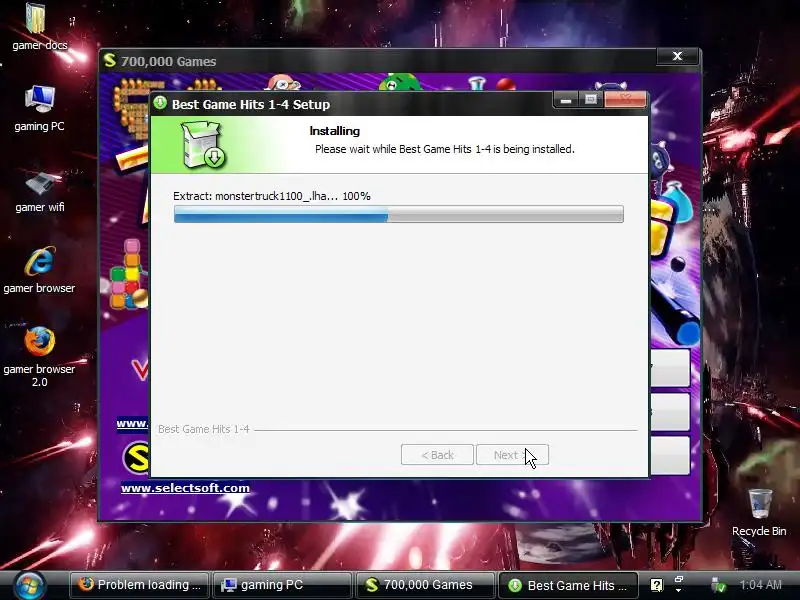Click the Installing heading text
Image resolution: width=800 pixels, height=600 pixels.
click(334, 131)
